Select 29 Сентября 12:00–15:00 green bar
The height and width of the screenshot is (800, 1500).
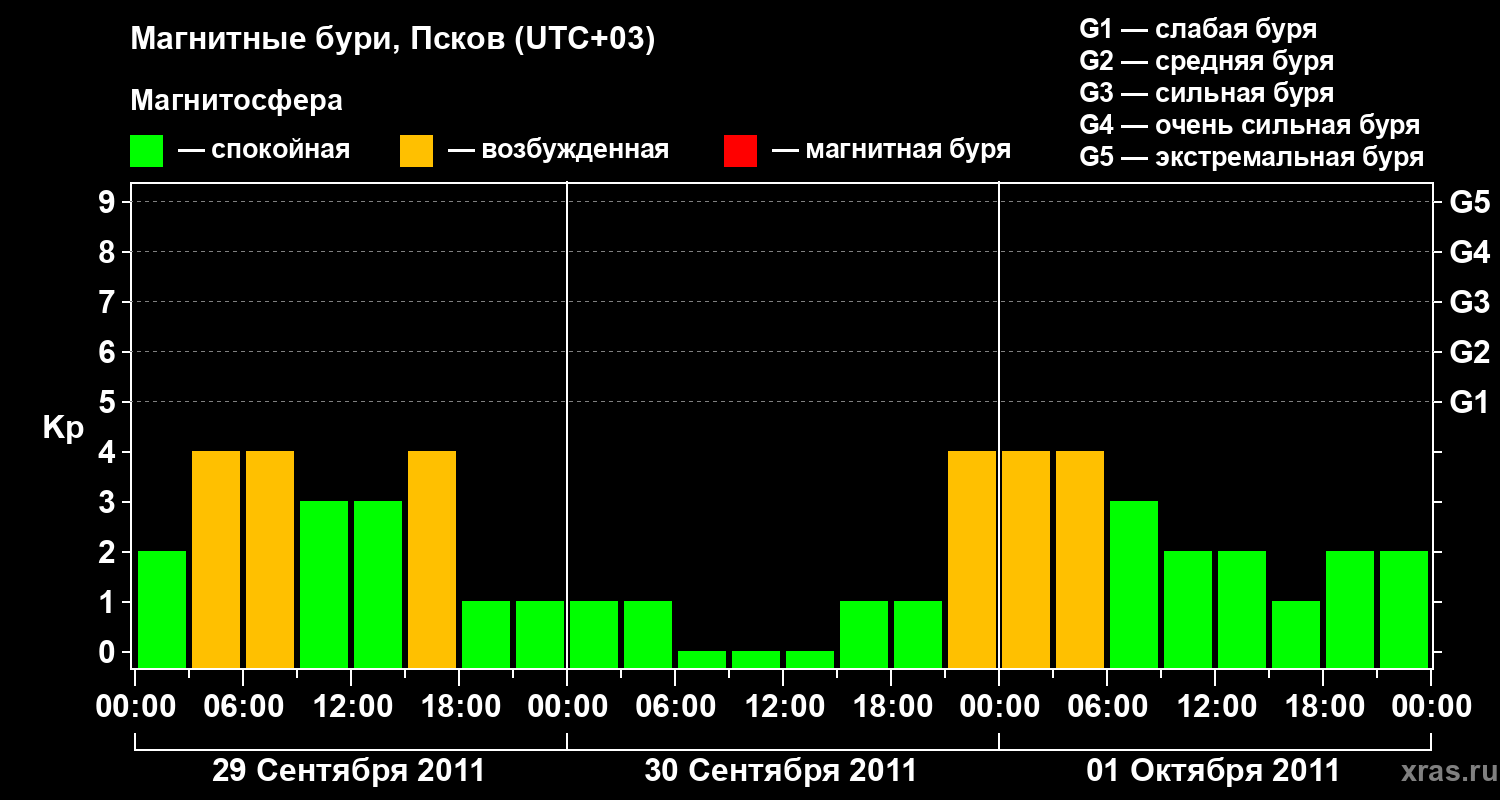click(378, 584)
